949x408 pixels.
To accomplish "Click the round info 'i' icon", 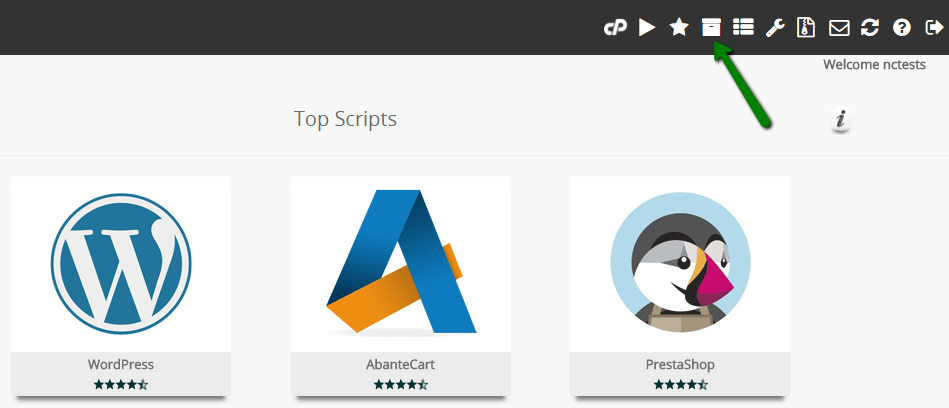I will 841,121.
